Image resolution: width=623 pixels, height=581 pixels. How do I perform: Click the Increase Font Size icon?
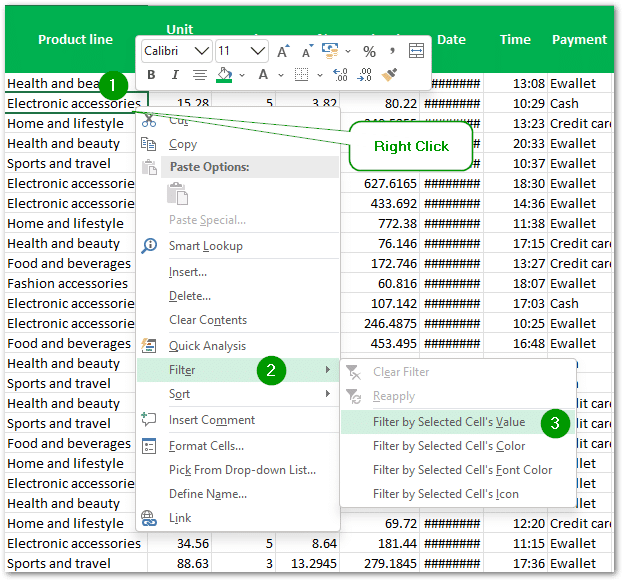click(x=283, y=51)
